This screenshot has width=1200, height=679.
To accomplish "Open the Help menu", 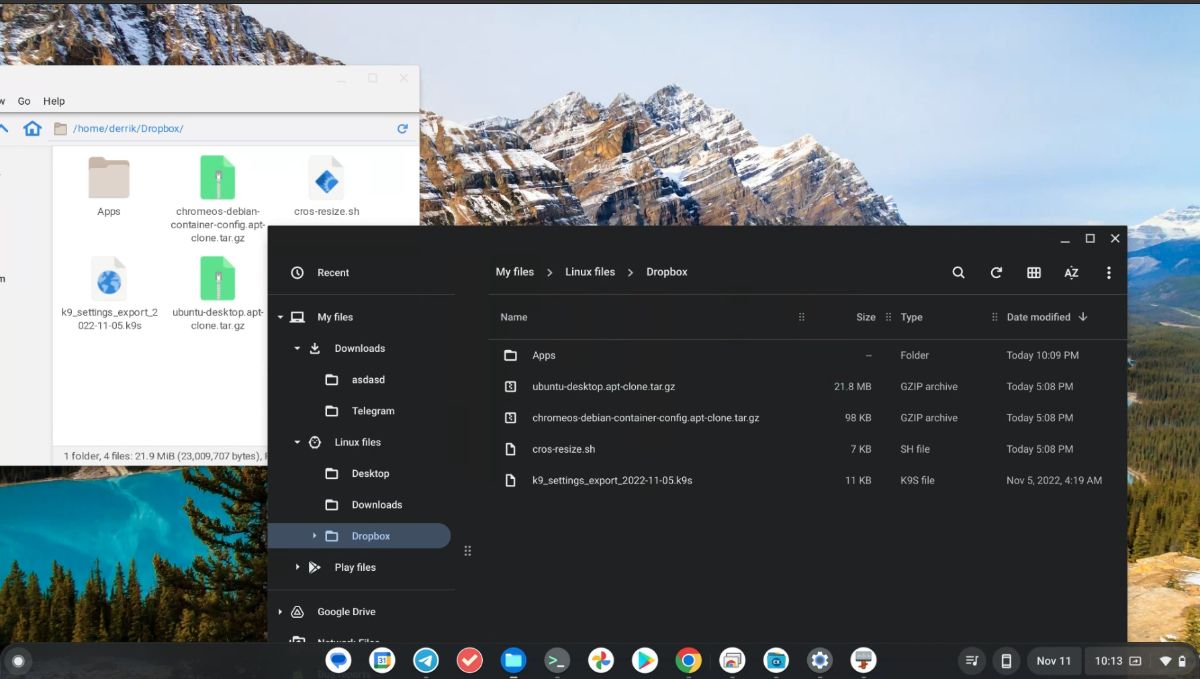I will (x=54, y=101).
